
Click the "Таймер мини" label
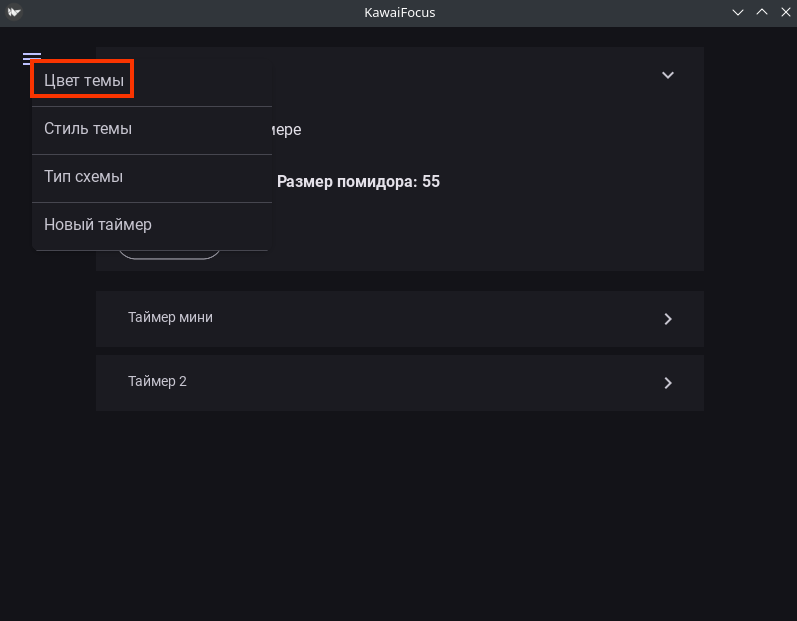(x=170, y=318)
